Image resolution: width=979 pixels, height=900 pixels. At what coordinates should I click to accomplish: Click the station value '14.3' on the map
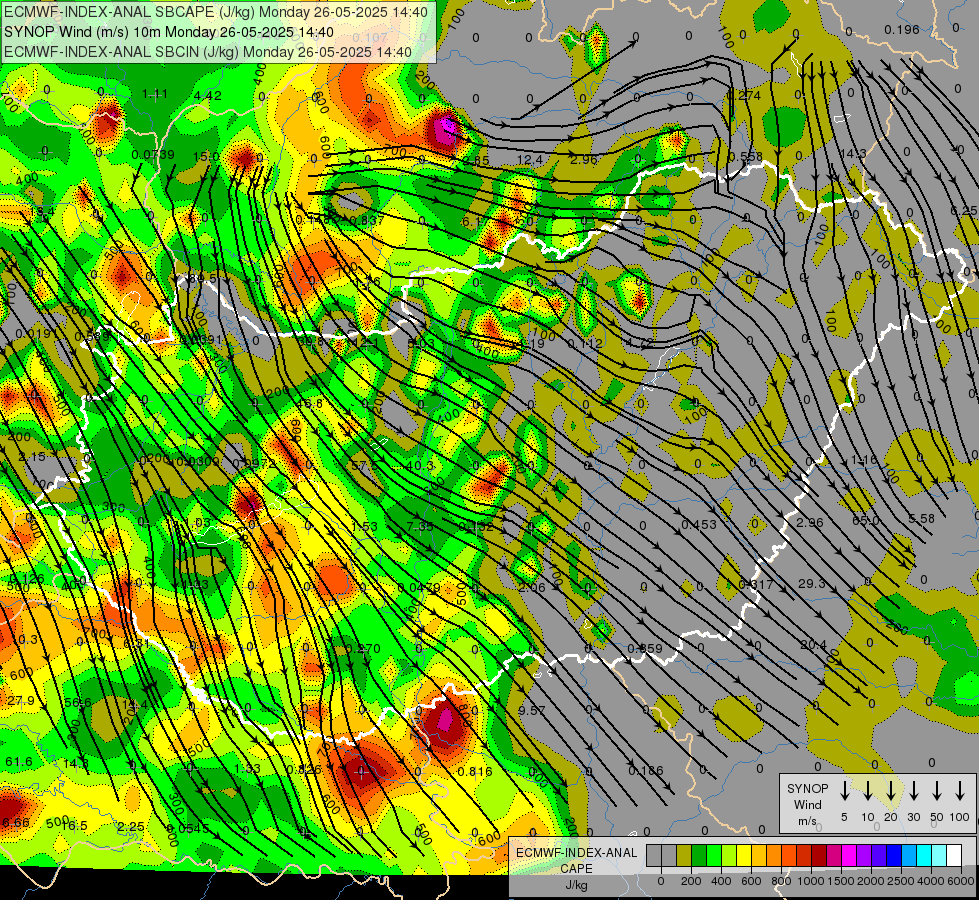coord(853,154)
